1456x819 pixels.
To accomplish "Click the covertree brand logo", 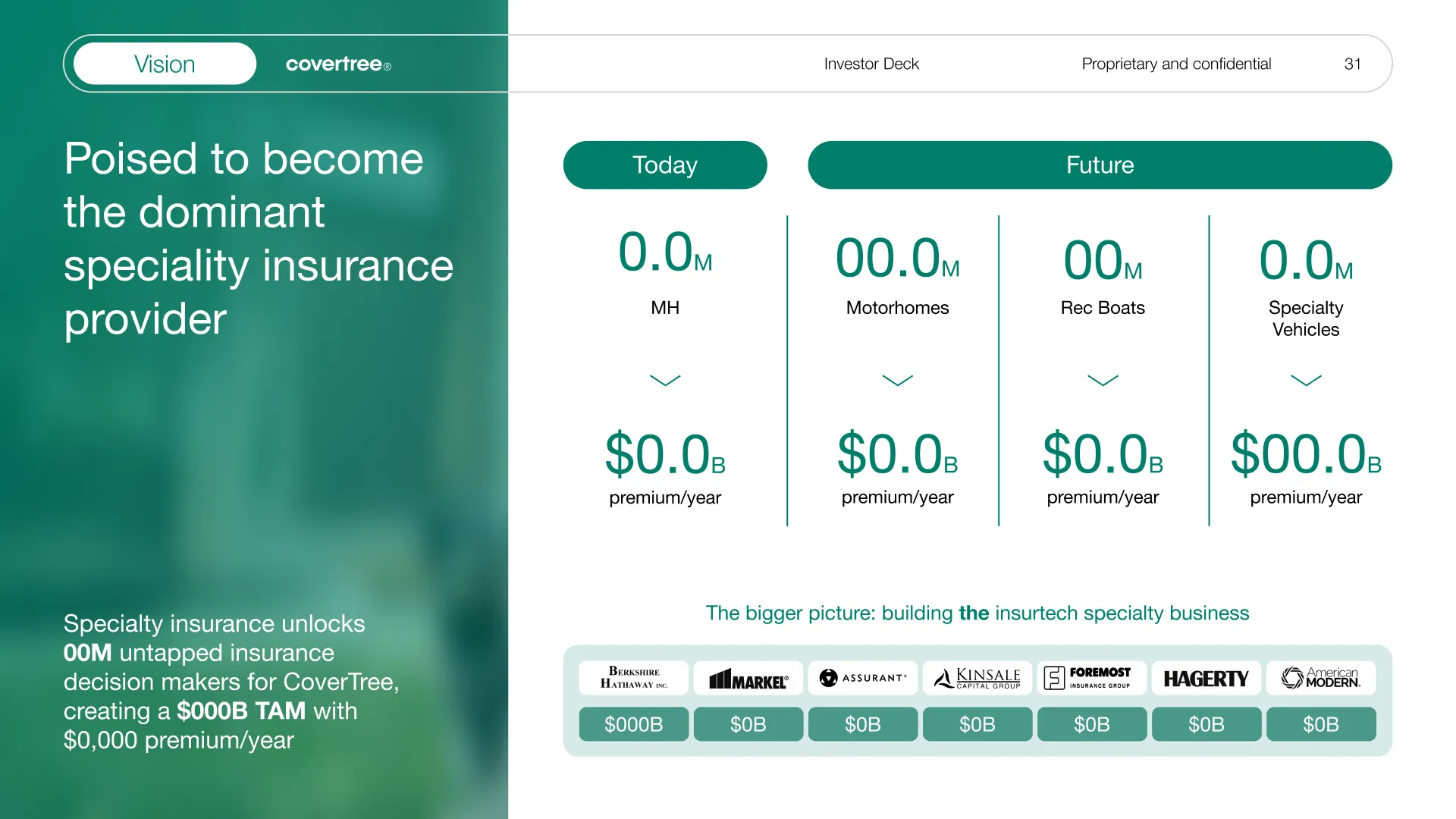I will click(x=338, y=64).
